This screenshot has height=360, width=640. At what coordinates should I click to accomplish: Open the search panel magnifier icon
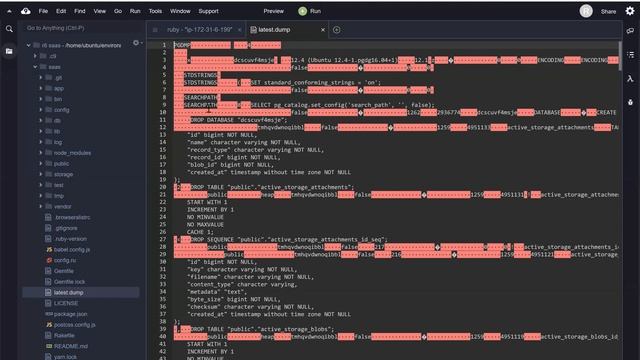(9, 29)
